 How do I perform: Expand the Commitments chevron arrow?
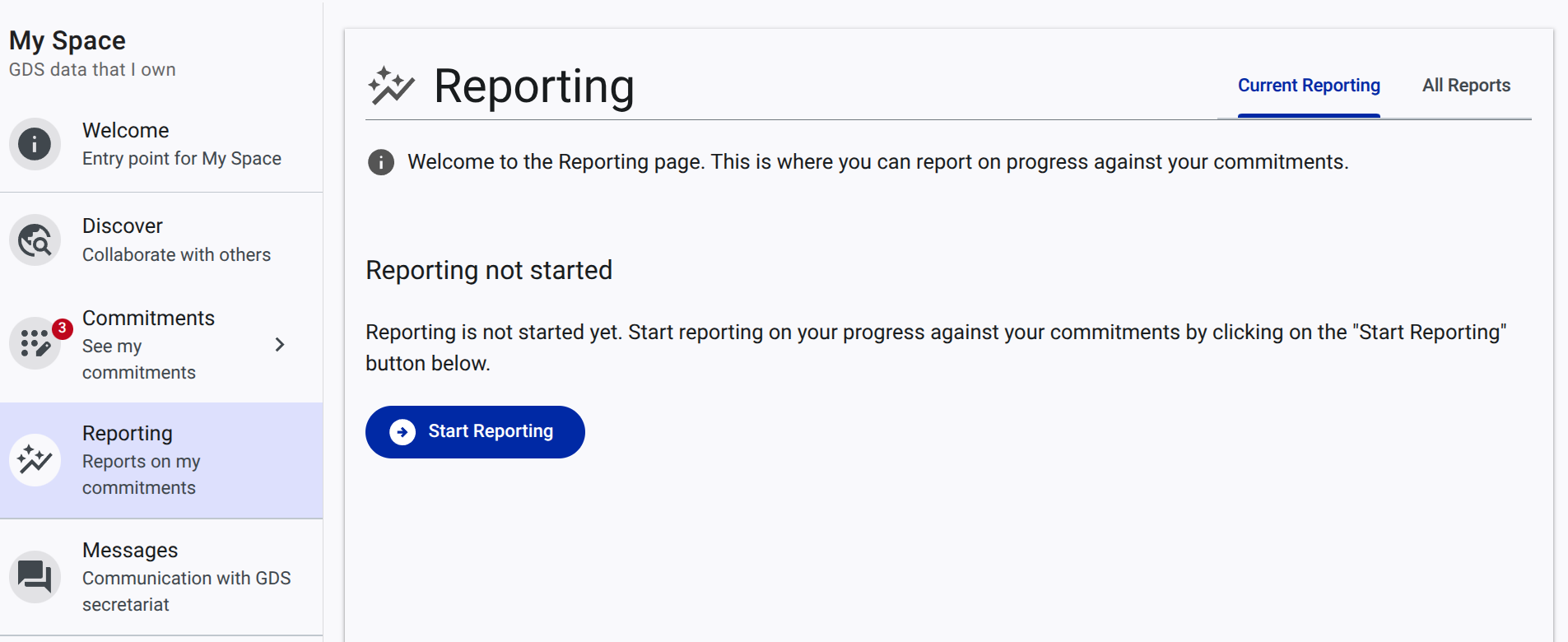coord(280,345)
